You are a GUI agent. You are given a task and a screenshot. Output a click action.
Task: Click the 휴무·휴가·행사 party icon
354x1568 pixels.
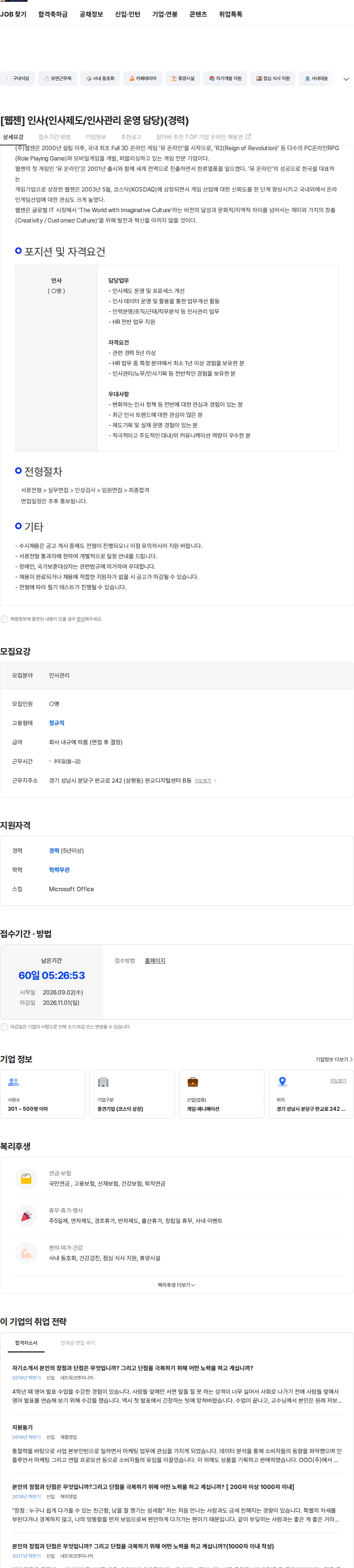[26, 1216]
